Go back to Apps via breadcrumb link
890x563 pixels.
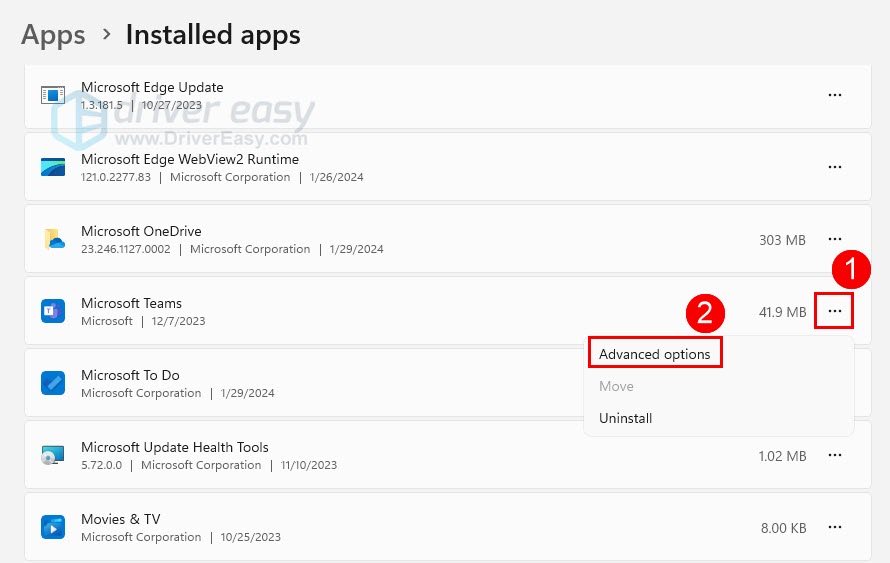(53, 35)
